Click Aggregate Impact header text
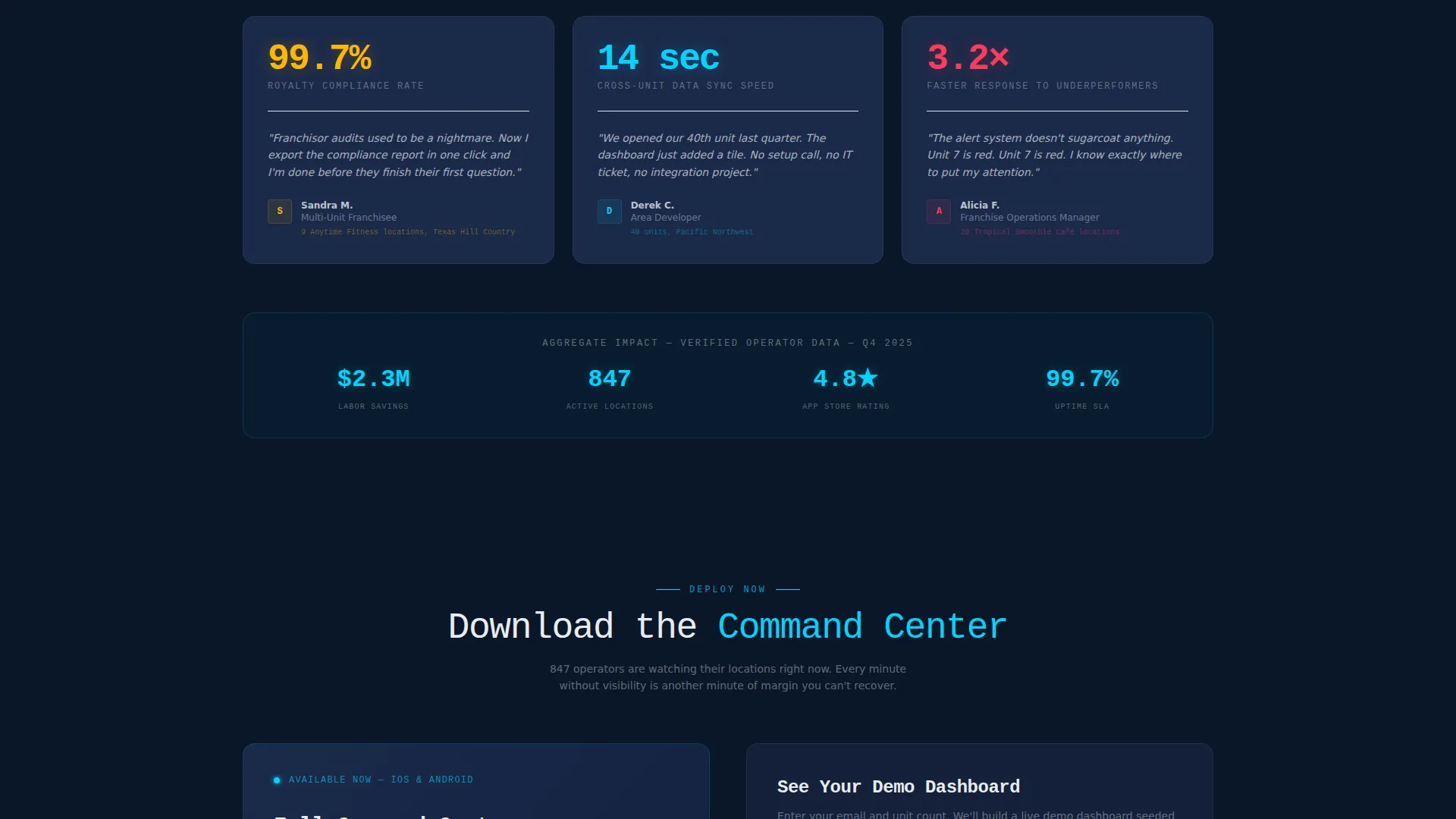 (727, 343)
